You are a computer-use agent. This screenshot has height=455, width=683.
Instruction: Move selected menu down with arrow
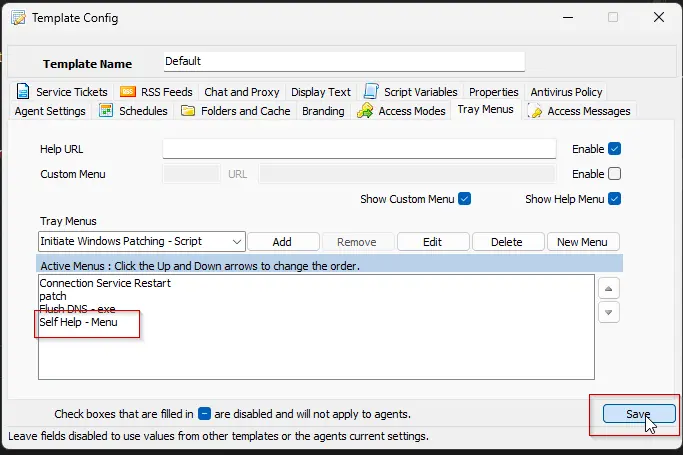point(609,312)
